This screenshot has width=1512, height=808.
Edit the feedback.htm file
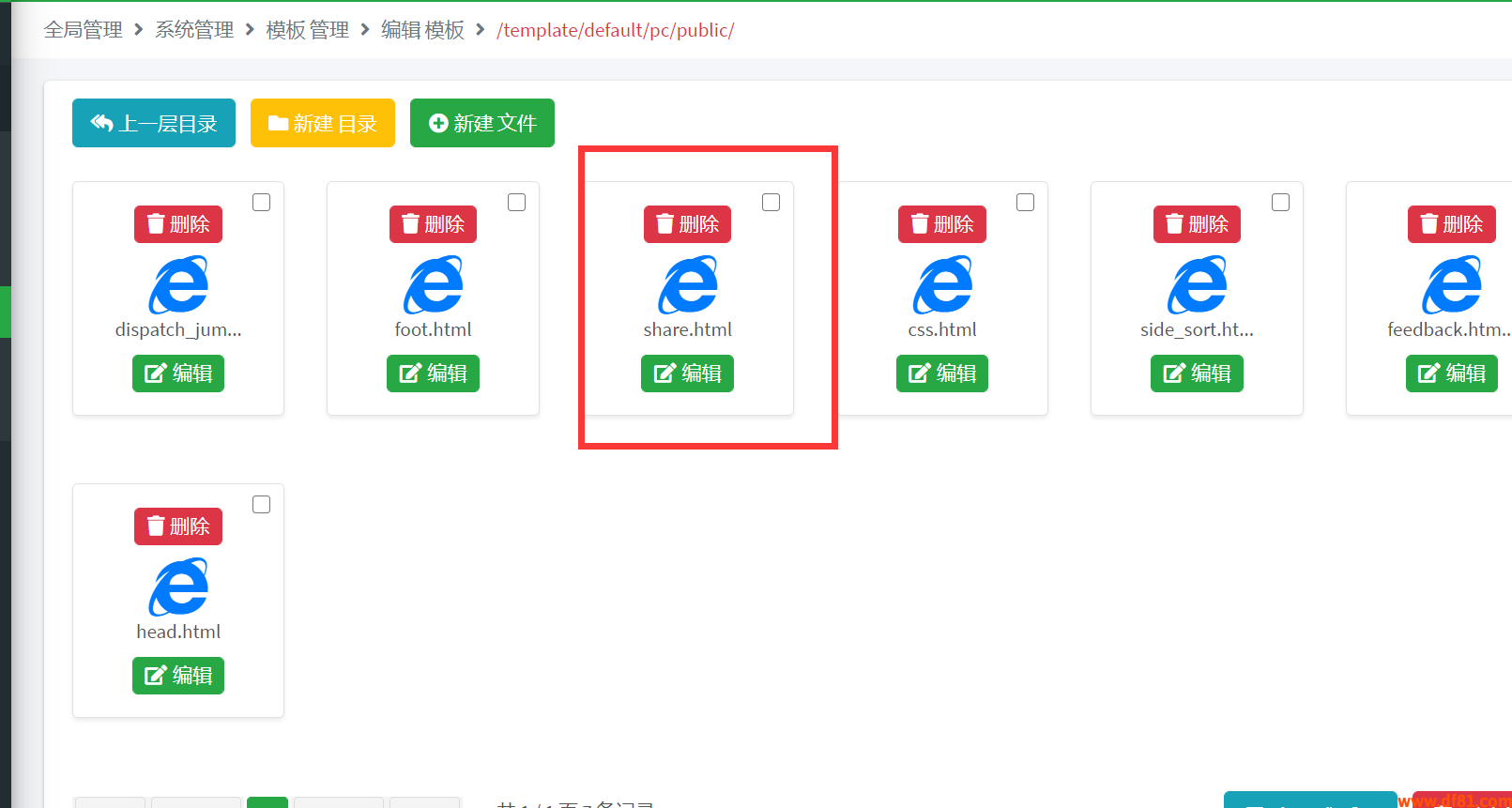(x=1452, y=374)
